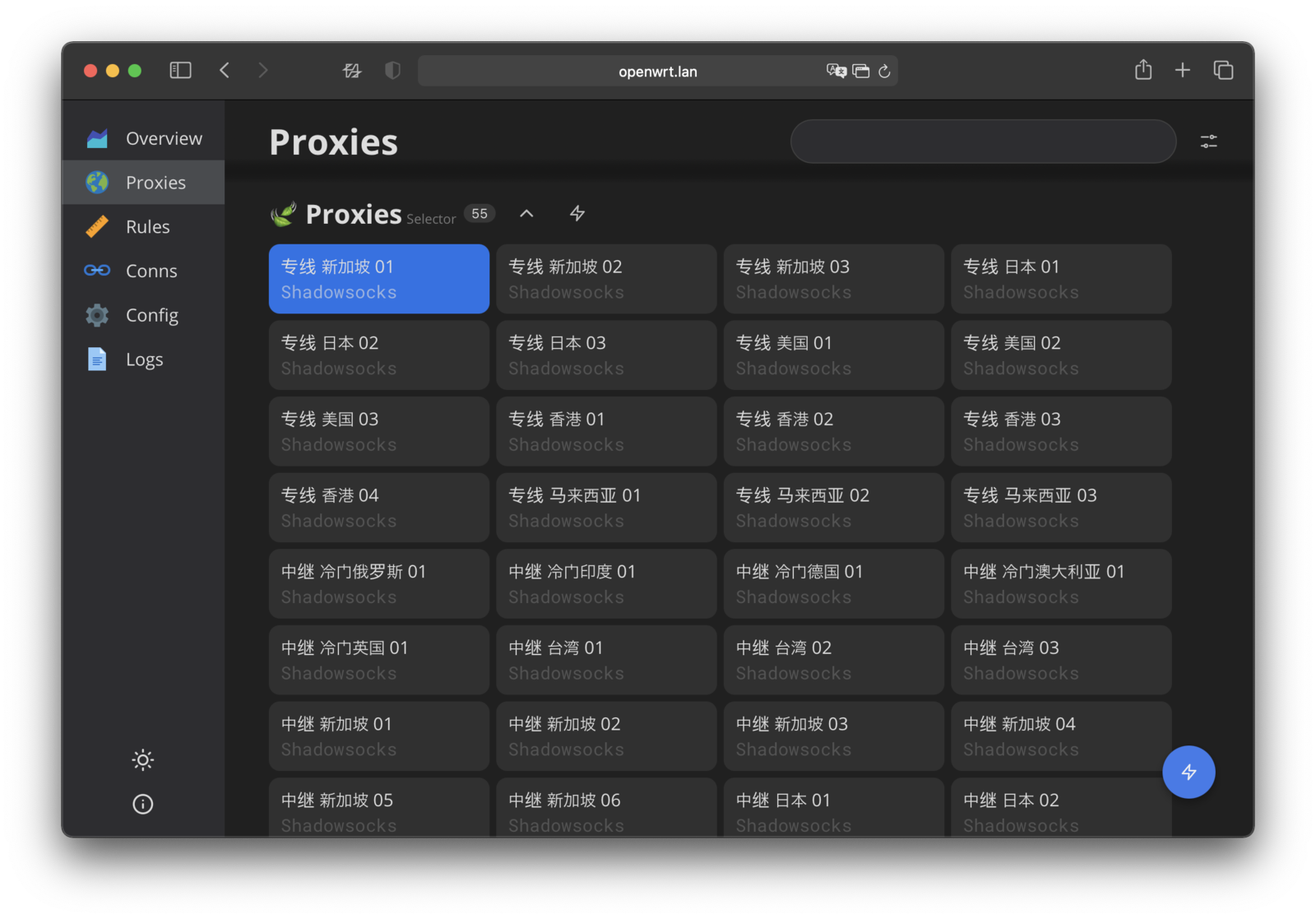Image resolution: width=1316 pixels, height=919 pixels.
Task: Open the about info icon
Action: (x=142, y=804)
